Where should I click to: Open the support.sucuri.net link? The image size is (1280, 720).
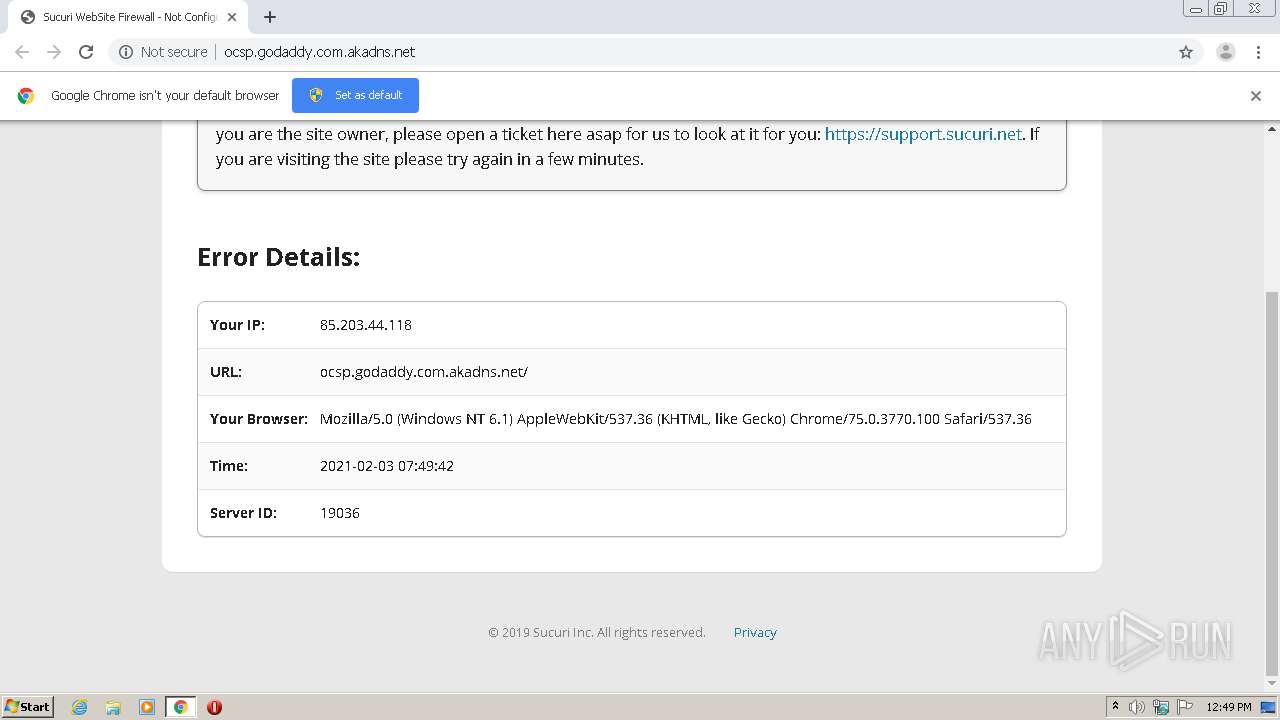[x=923, y=134]
